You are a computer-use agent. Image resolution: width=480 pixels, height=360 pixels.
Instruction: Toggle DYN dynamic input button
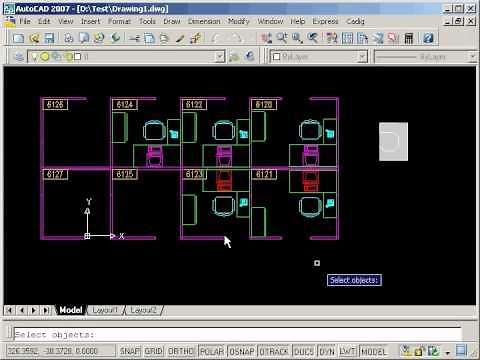coord(327,351)
